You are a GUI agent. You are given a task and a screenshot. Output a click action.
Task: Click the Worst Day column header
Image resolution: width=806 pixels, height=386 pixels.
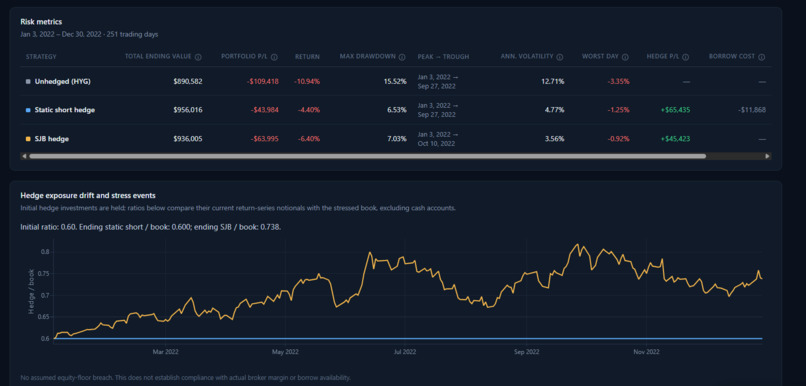(x=600, y=57)
